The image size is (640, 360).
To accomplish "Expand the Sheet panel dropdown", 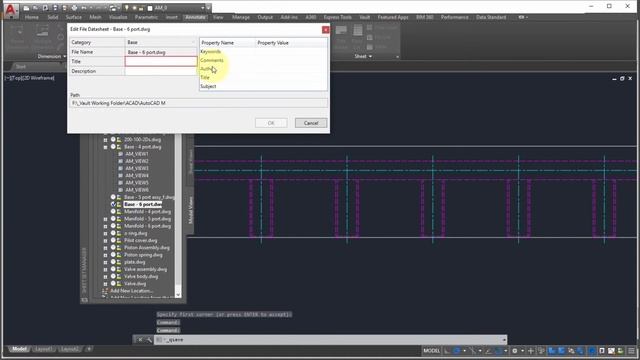I will click(x=363, y=56).
